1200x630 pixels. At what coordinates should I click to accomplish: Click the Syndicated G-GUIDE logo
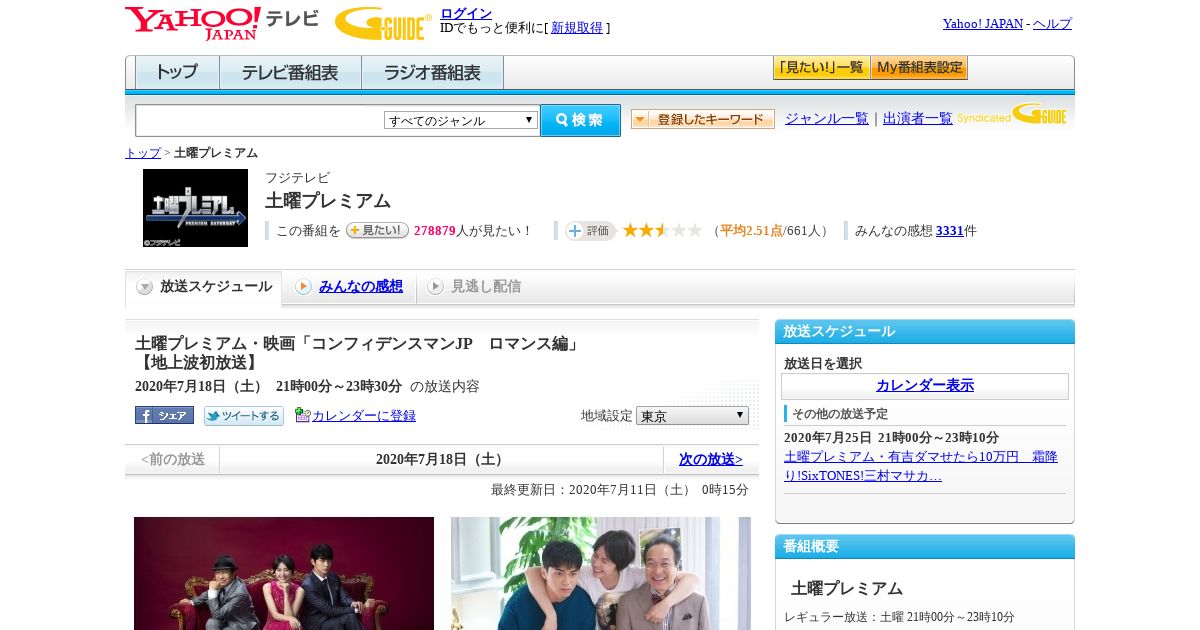pyautogui.click(x=1012, y=114)
